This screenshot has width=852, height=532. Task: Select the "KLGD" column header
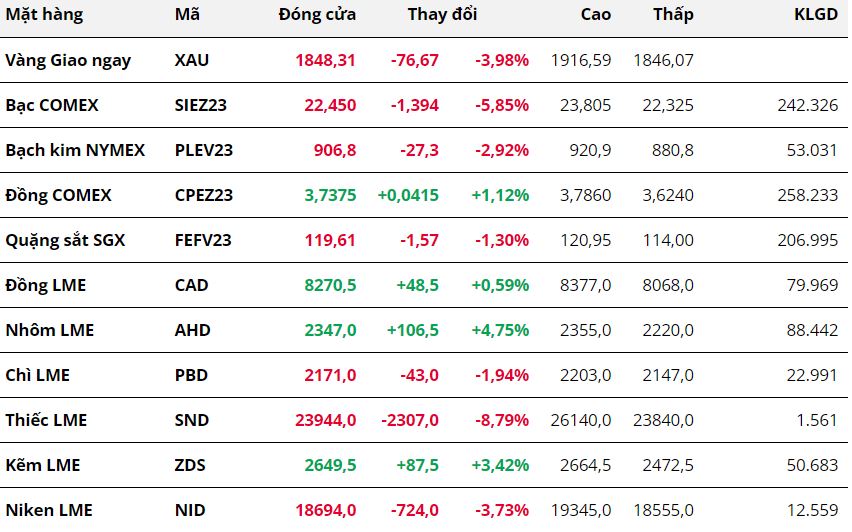tap(815, 15)
